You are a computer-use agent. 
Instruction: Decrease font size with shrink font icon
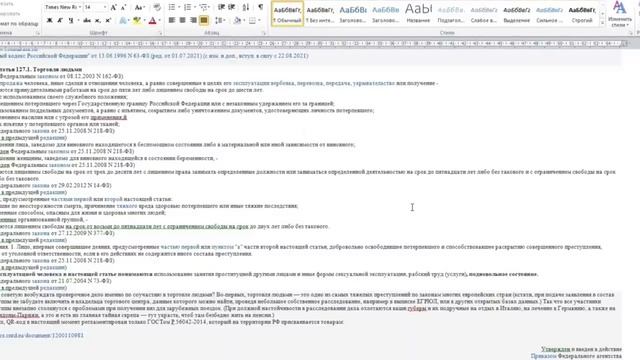(x=124, y=7)
